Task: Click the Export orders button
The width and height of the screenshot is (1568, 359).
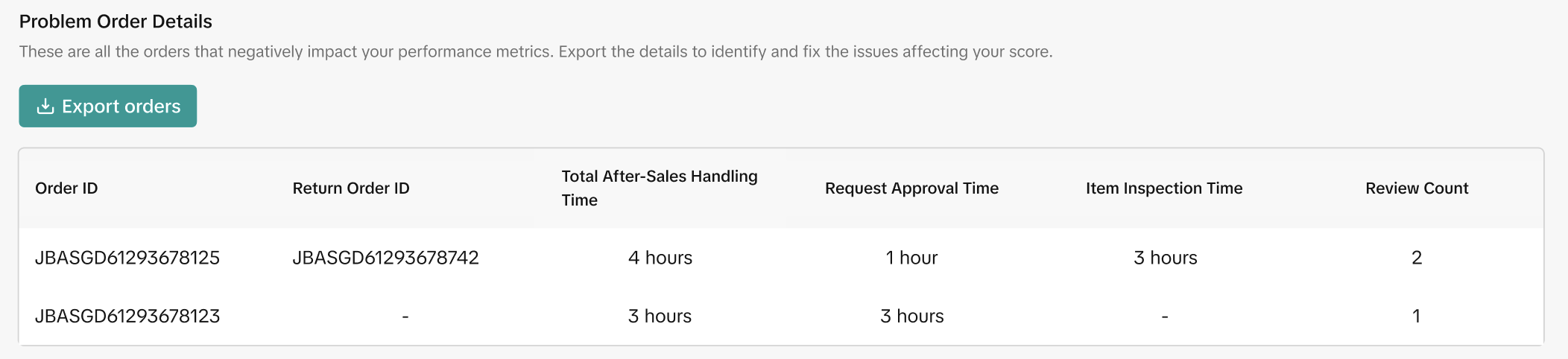Action: (x=108, y=107)
